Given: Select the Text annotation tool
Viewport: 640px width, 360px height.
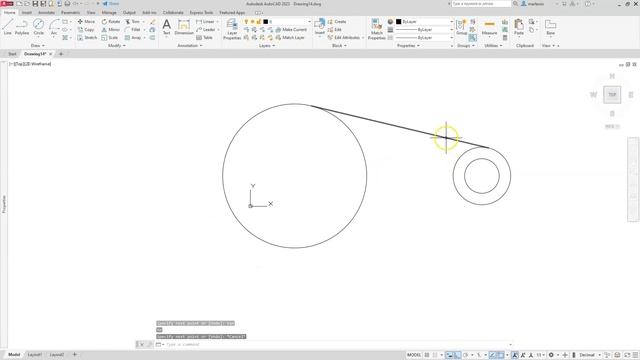Looking at the screenshot, I should [167, 27].
